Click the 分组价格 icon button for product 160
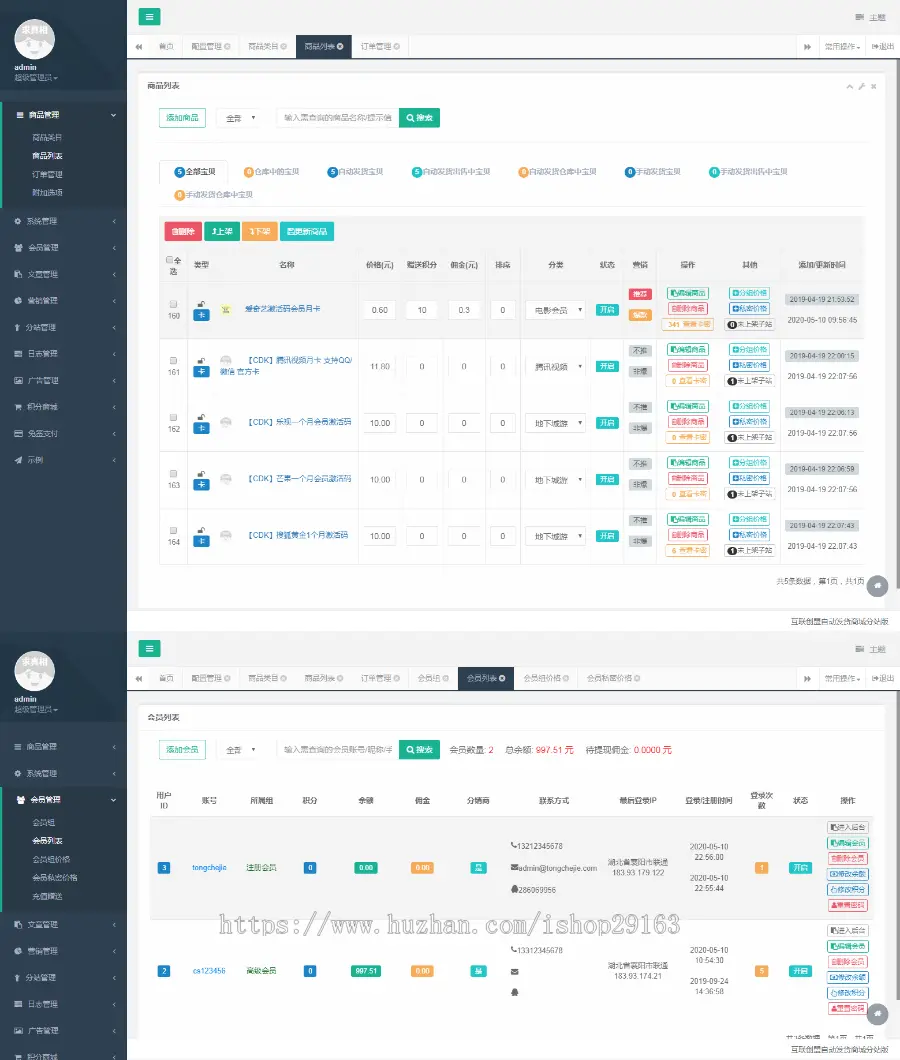This screenshot has height=1060, width=900. click(749, 293)
